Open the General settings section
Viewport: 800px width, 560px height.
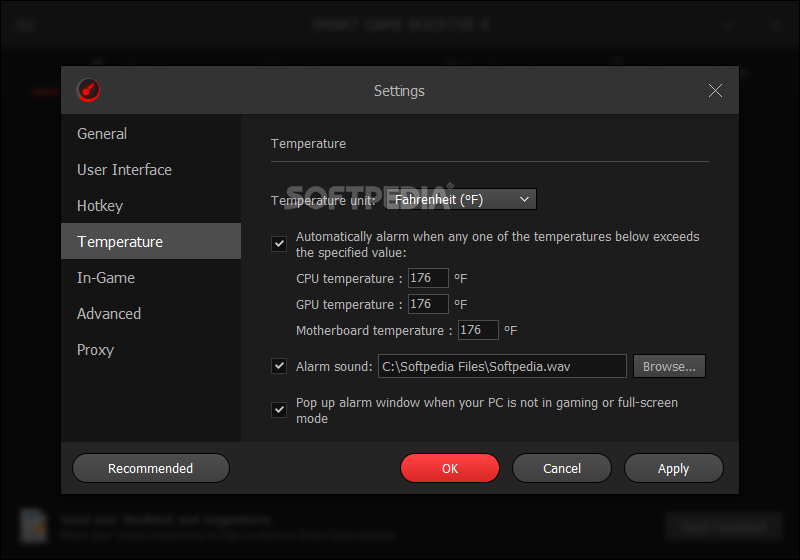[x=151, y=134]
